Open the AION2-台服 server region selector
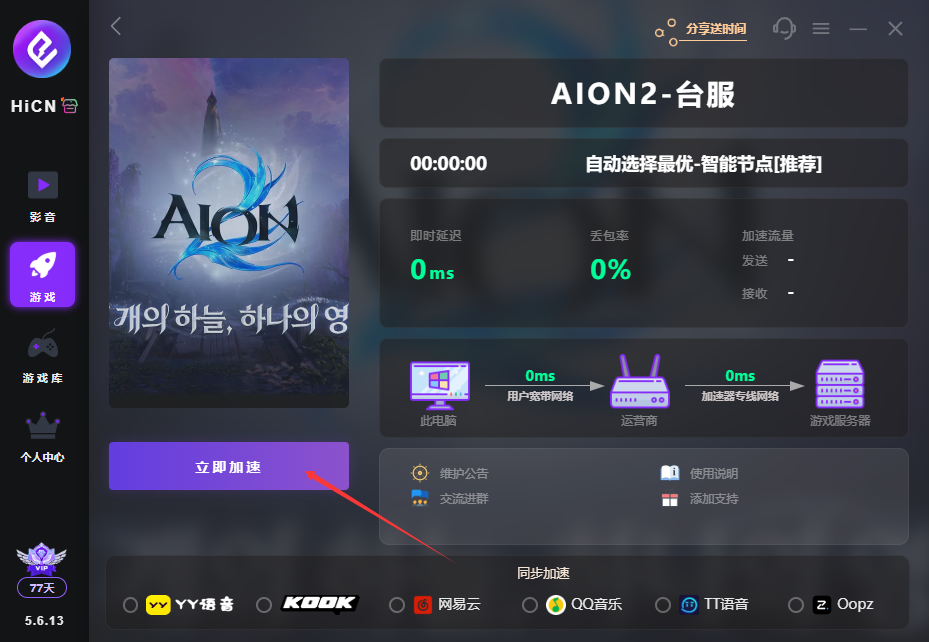 pos(643,93)
